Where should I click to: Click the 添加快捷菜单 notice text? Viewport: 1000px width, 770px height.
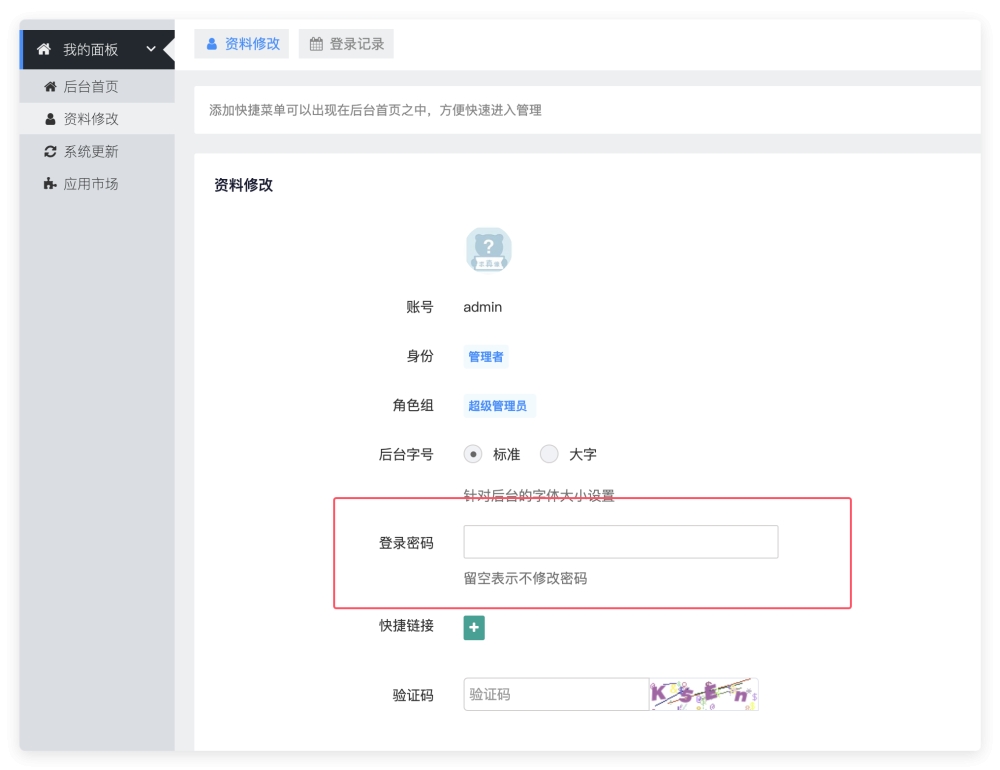(376, 110)
